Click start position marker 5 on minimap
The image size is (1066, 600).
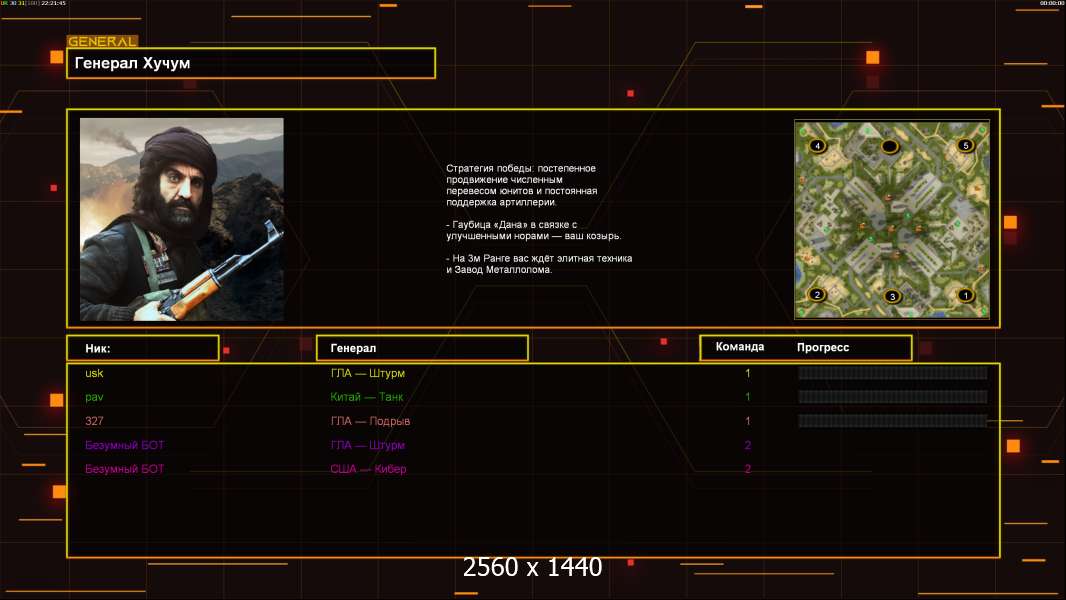(x=965, y=145)
